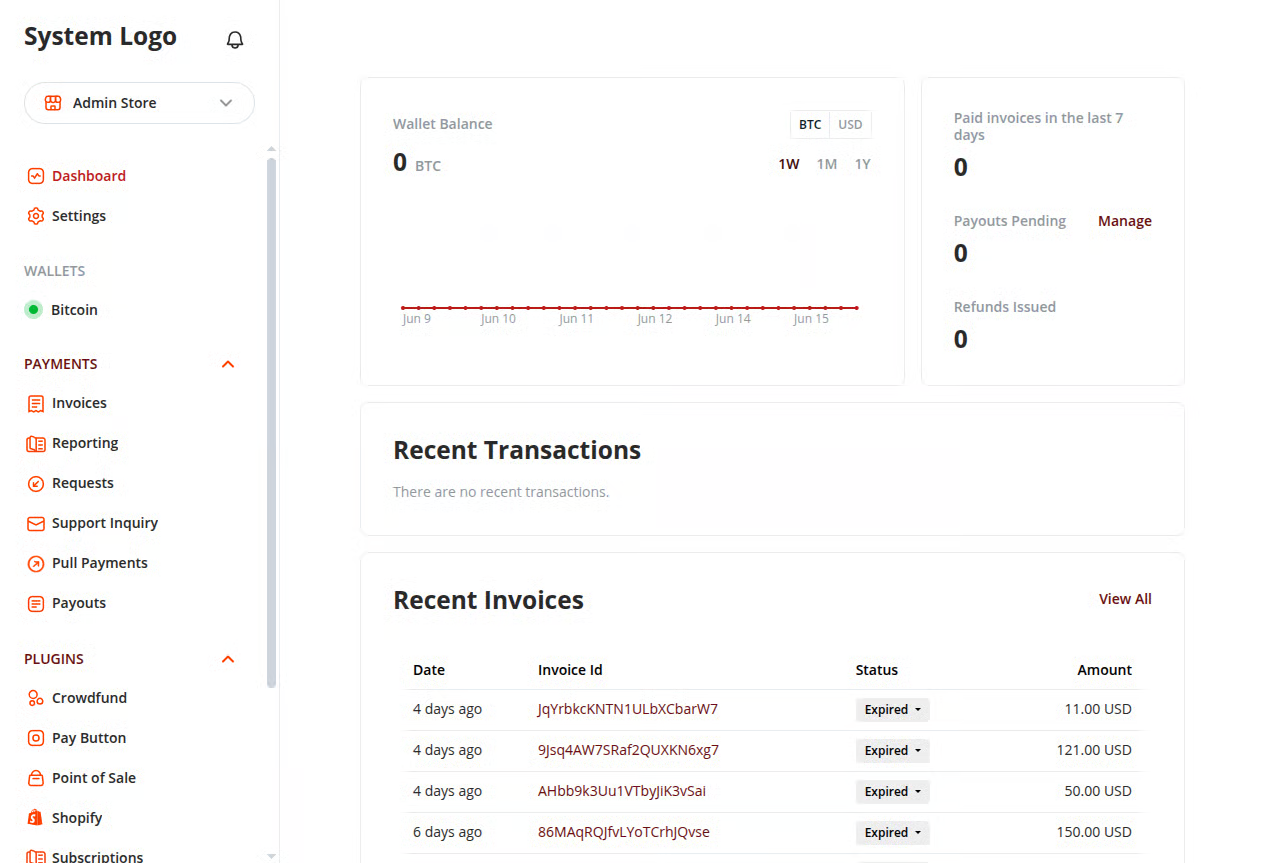The height and width of the screenshot is (863, 1265).
Task: Click the Reporting icon in sidebar
Action: pos(36,444)
